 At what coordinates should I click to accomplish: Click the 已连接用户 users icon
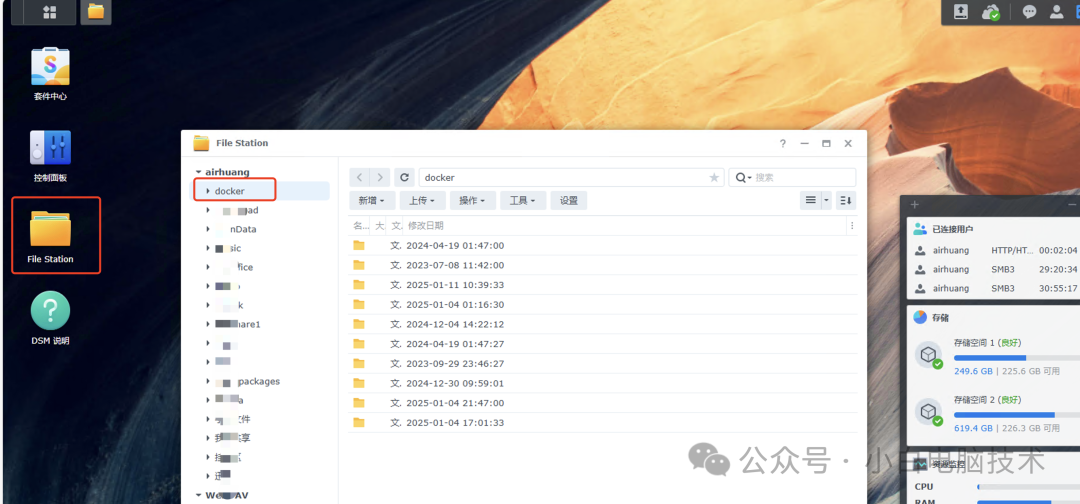[920, 229]
